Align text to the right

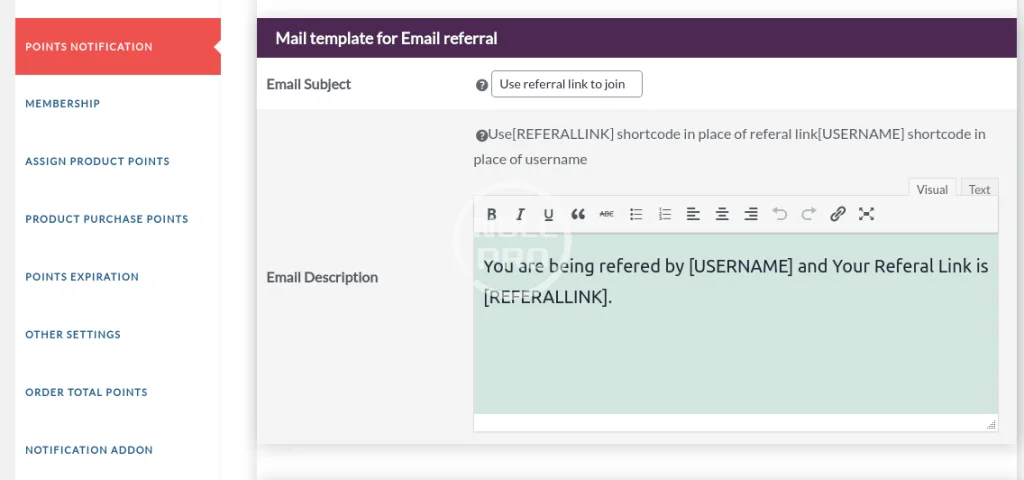(x=751, y=214)
